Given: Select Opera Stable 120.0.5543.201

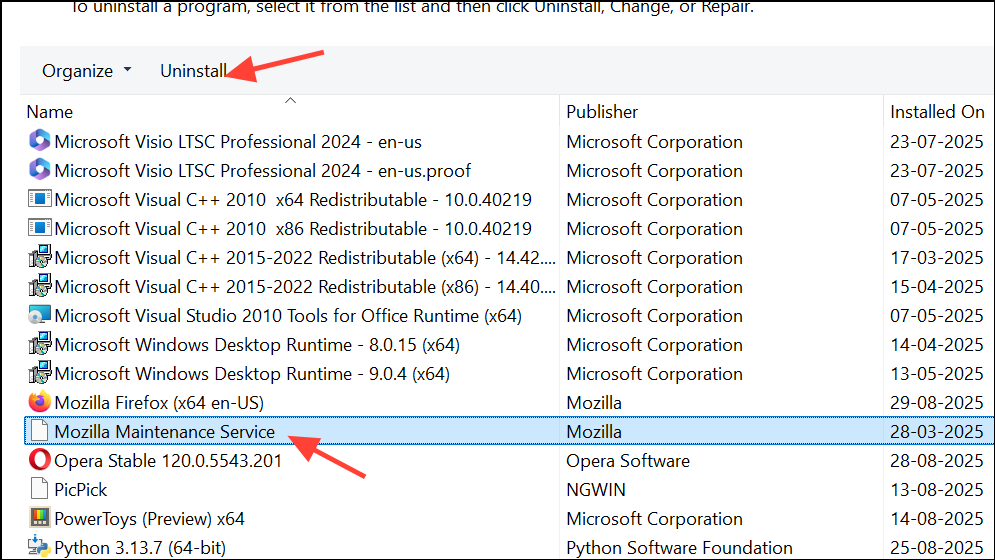Looking at the screenshot, I should [x=168, y=461].
